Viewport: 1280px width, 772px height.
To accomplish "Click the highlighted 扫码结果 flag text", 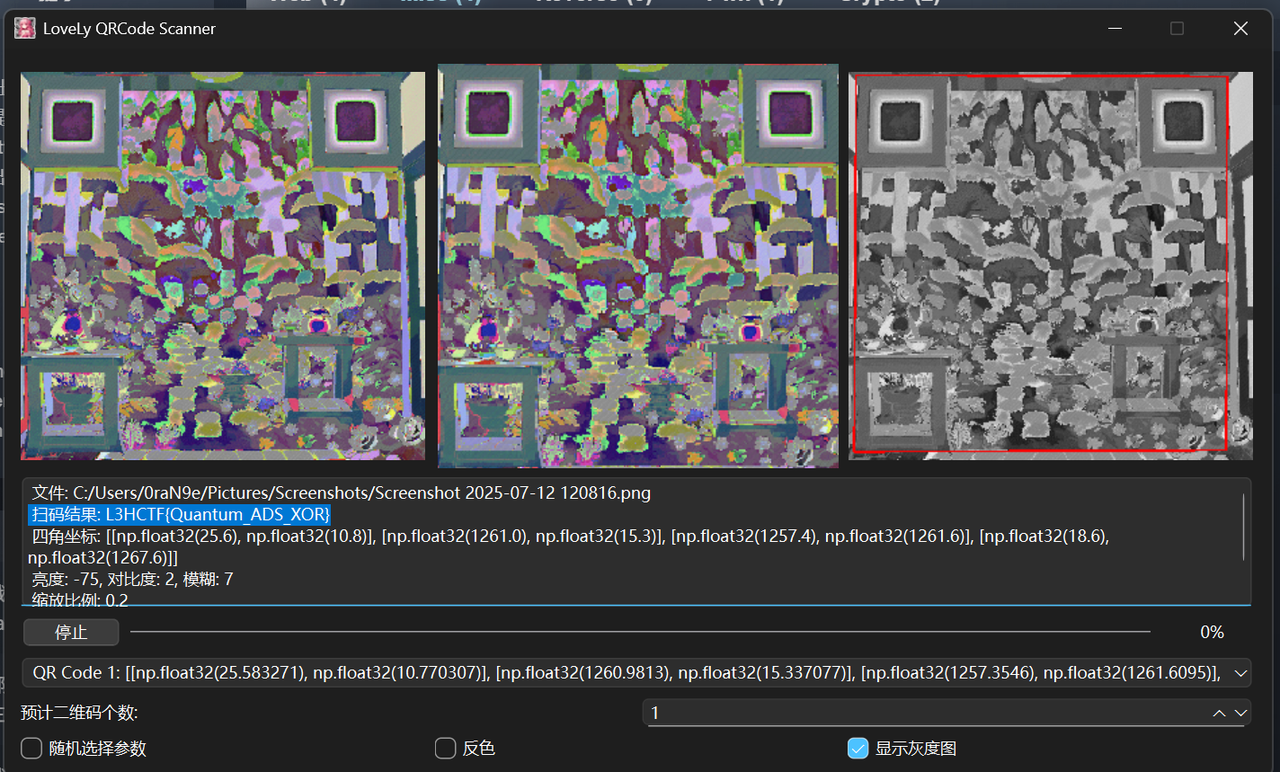I will [179, 514].
